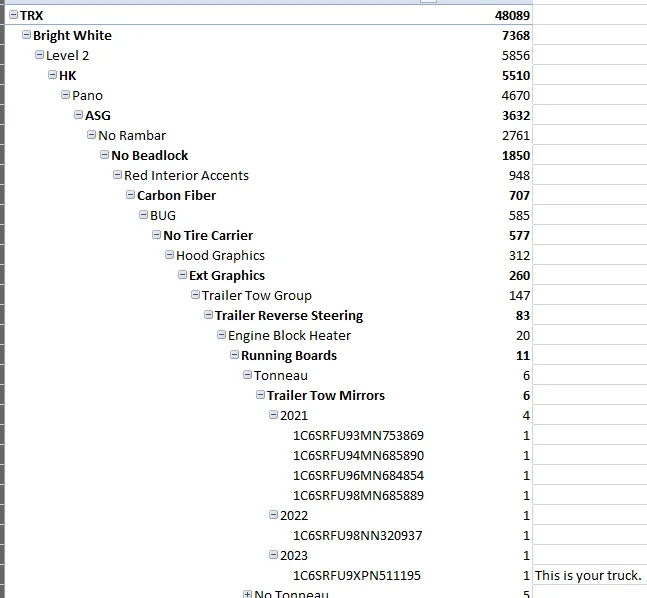
Task: Select the Trailer Tow Mirrors label
Action: tap(326, 395)
